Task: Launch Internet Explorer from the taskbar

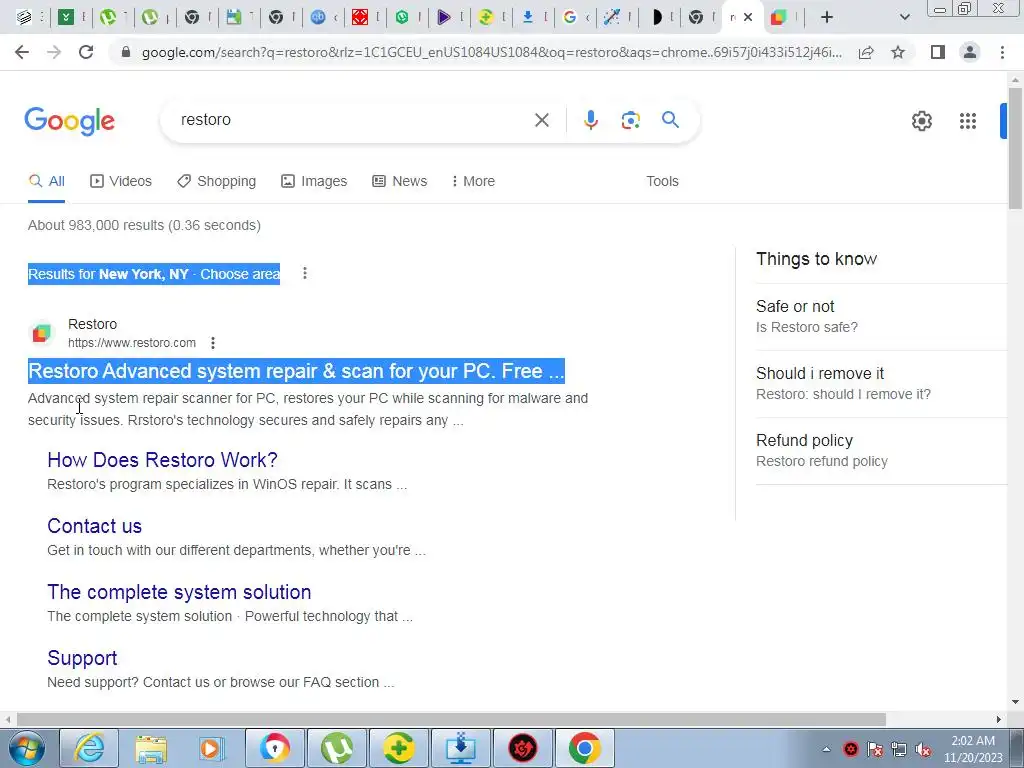Action: [89, 748]
